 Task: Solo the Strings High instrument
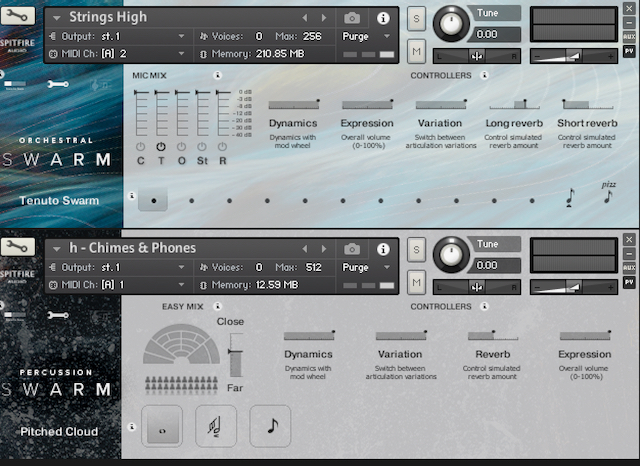pyautogui.click(x=416, y=19)
